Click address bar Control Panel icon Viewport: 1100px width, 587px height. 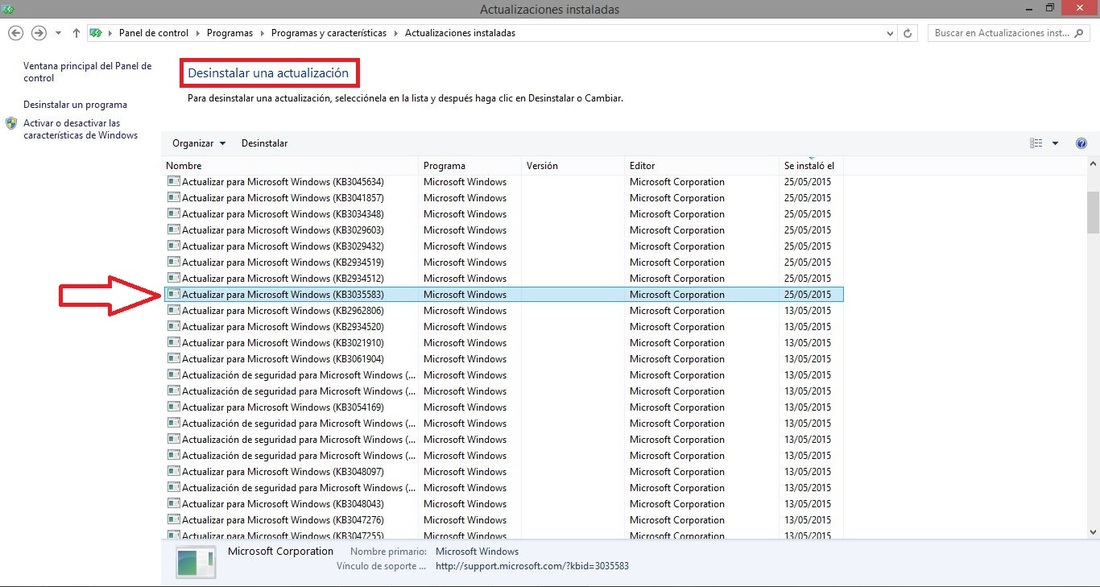coord(96,33)
